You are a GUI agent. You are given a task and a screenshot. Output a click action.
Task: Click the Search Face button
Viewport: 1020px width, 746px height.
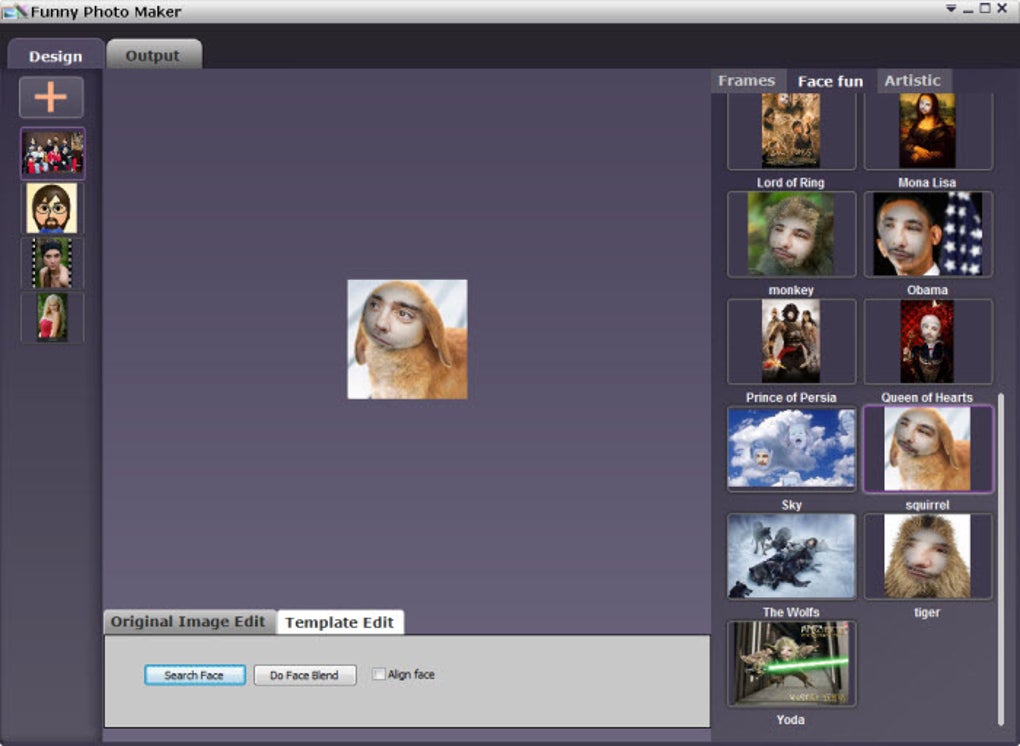pos(195,675)
